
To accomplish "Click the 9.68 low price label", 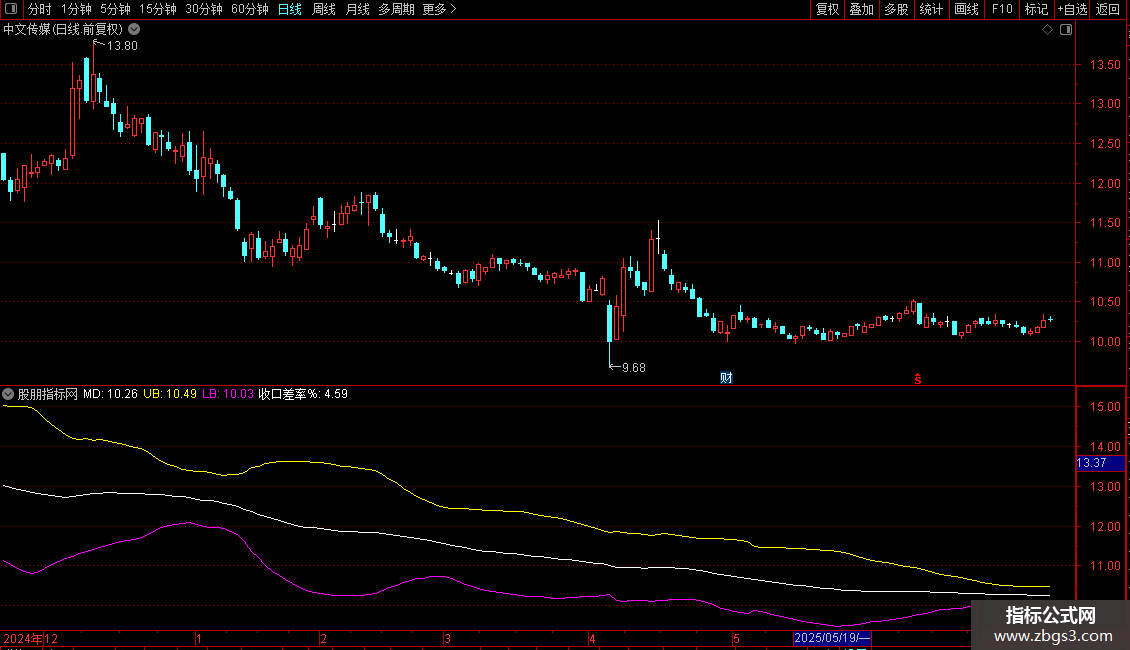I will tap(633, 368).
